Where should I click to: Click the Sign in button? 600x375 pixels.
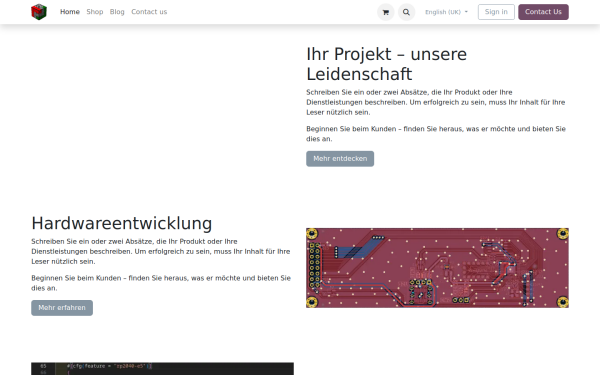point(496,12)
